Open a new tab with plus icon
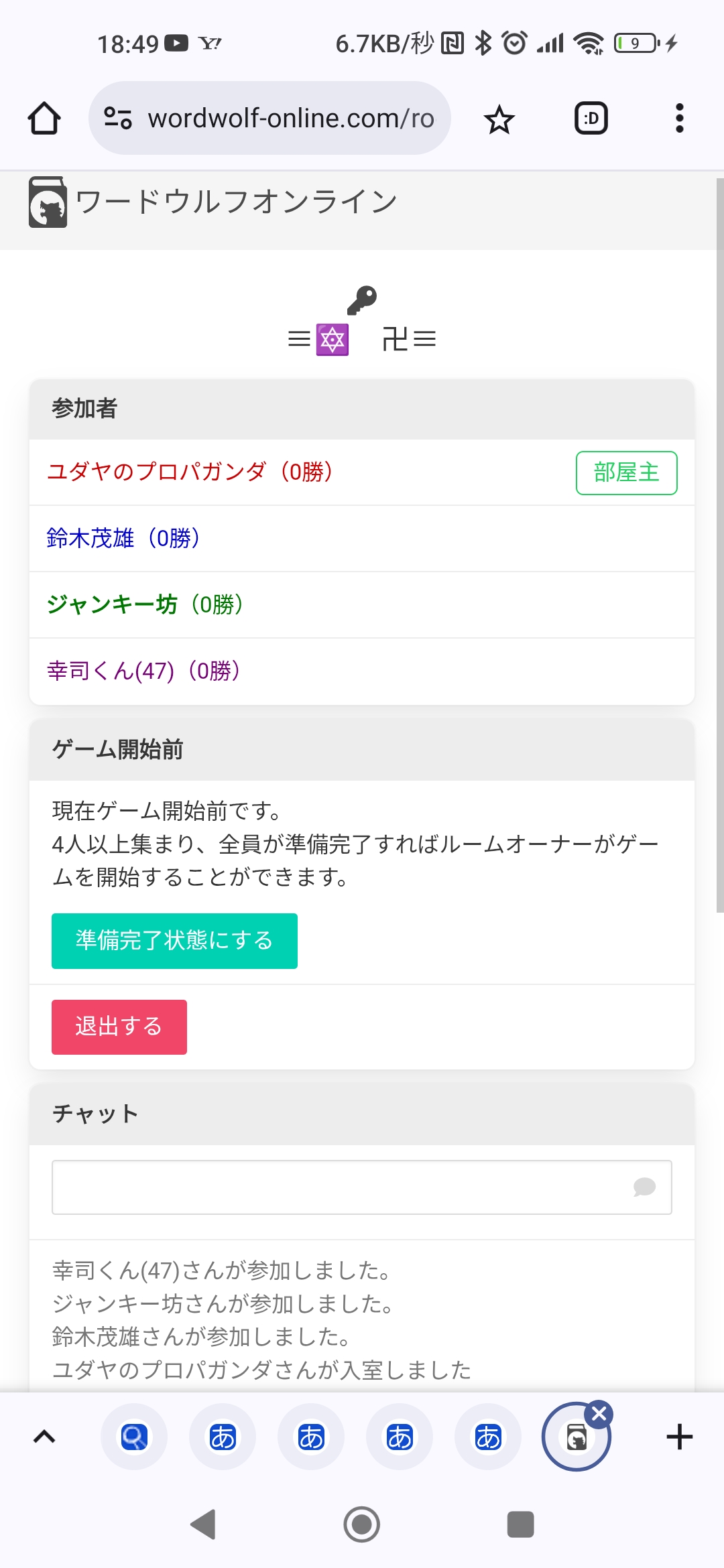Screen dimensions: 724x1568 tap(680, 1437)
